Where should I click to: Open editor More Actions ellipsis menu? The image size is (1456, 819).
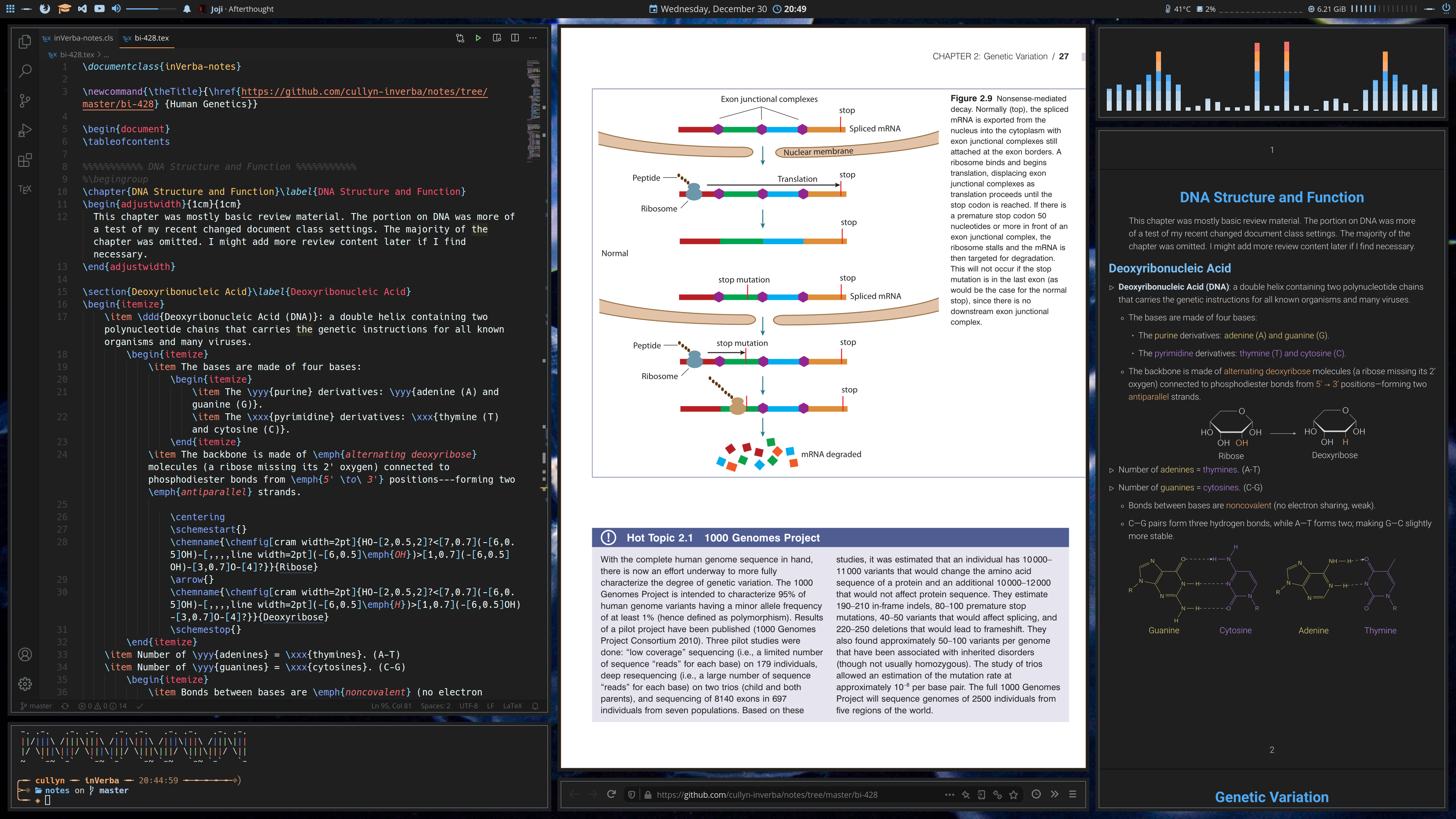533,38
